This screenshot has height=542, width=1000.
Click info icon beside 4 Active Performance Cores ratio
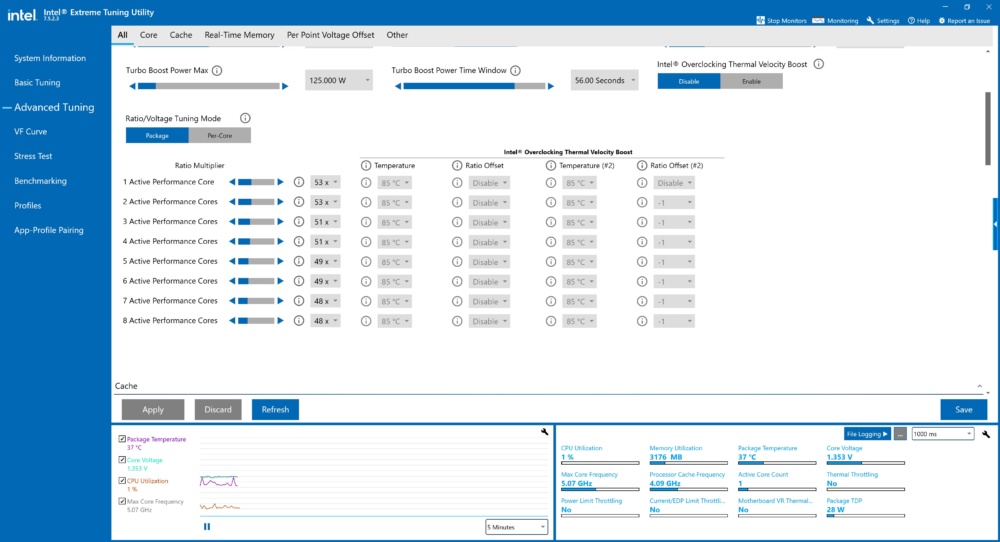(298, 242)
